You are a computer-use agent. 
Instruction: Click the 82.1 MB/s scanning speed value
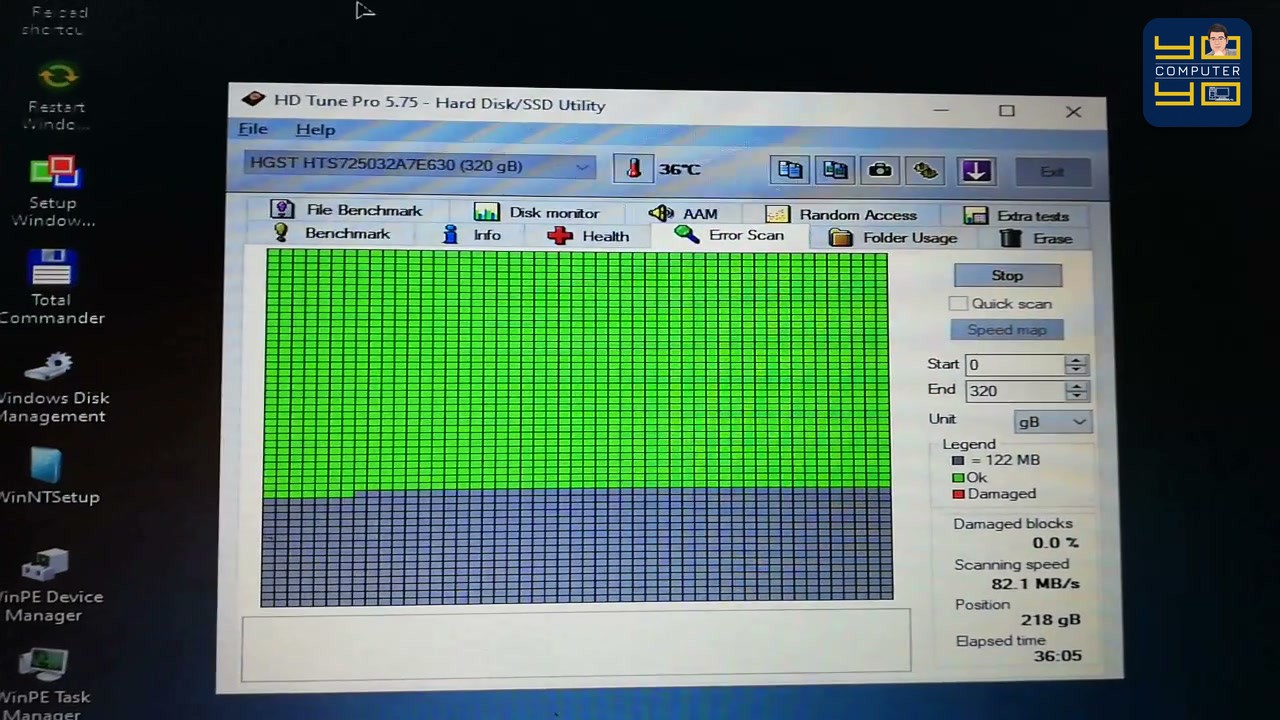1035,583
